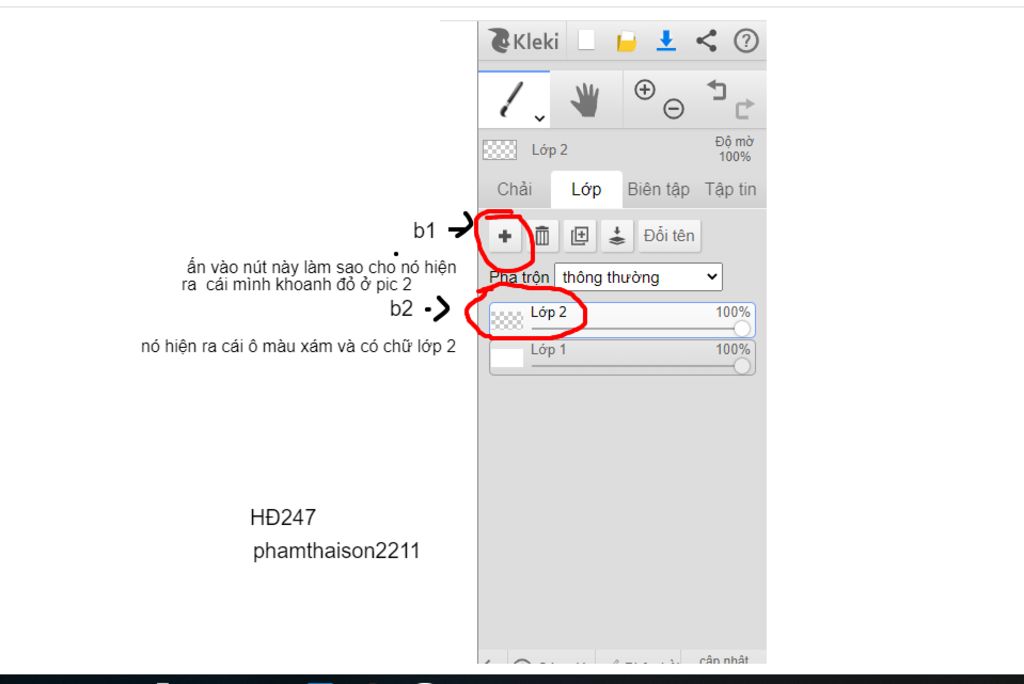Viewport: 1024px width, 684px height.
Task: Open help with the question mark icon
Action: coord(746,41)
